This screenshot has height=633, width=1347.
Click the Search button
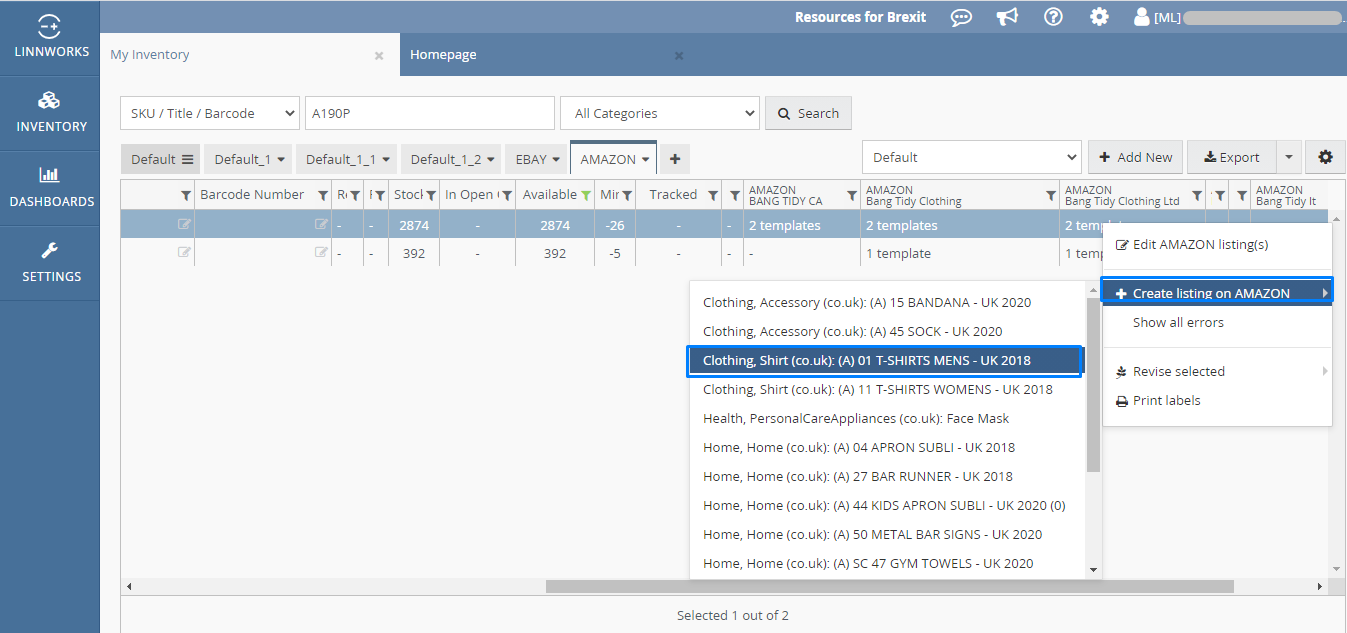pyautogui.click(x=808, y=113)
